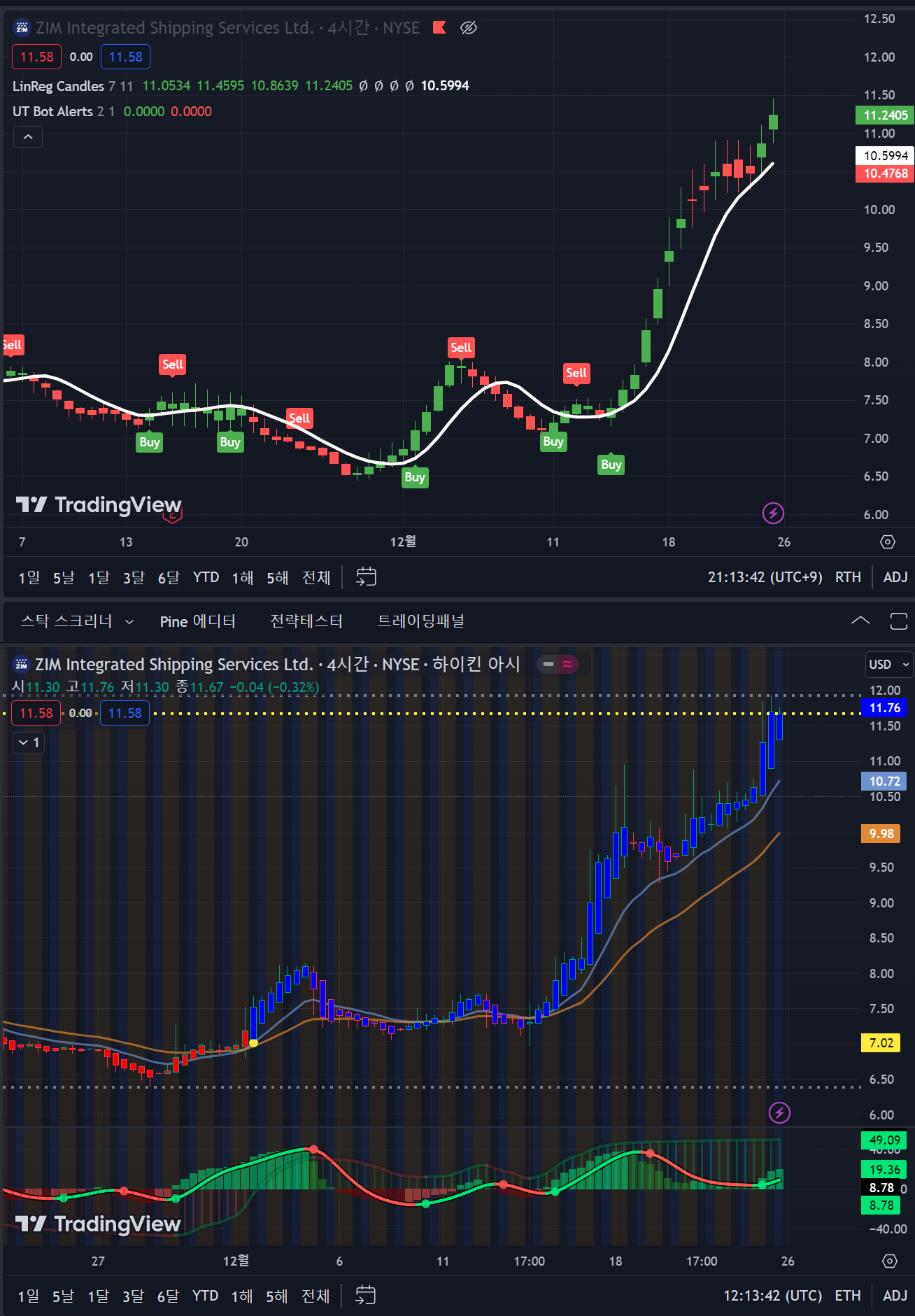This screenshot has height=1316, width=915.
Task: Select 6달 range in bottom chart
Action: click(x=169, y=1296)
